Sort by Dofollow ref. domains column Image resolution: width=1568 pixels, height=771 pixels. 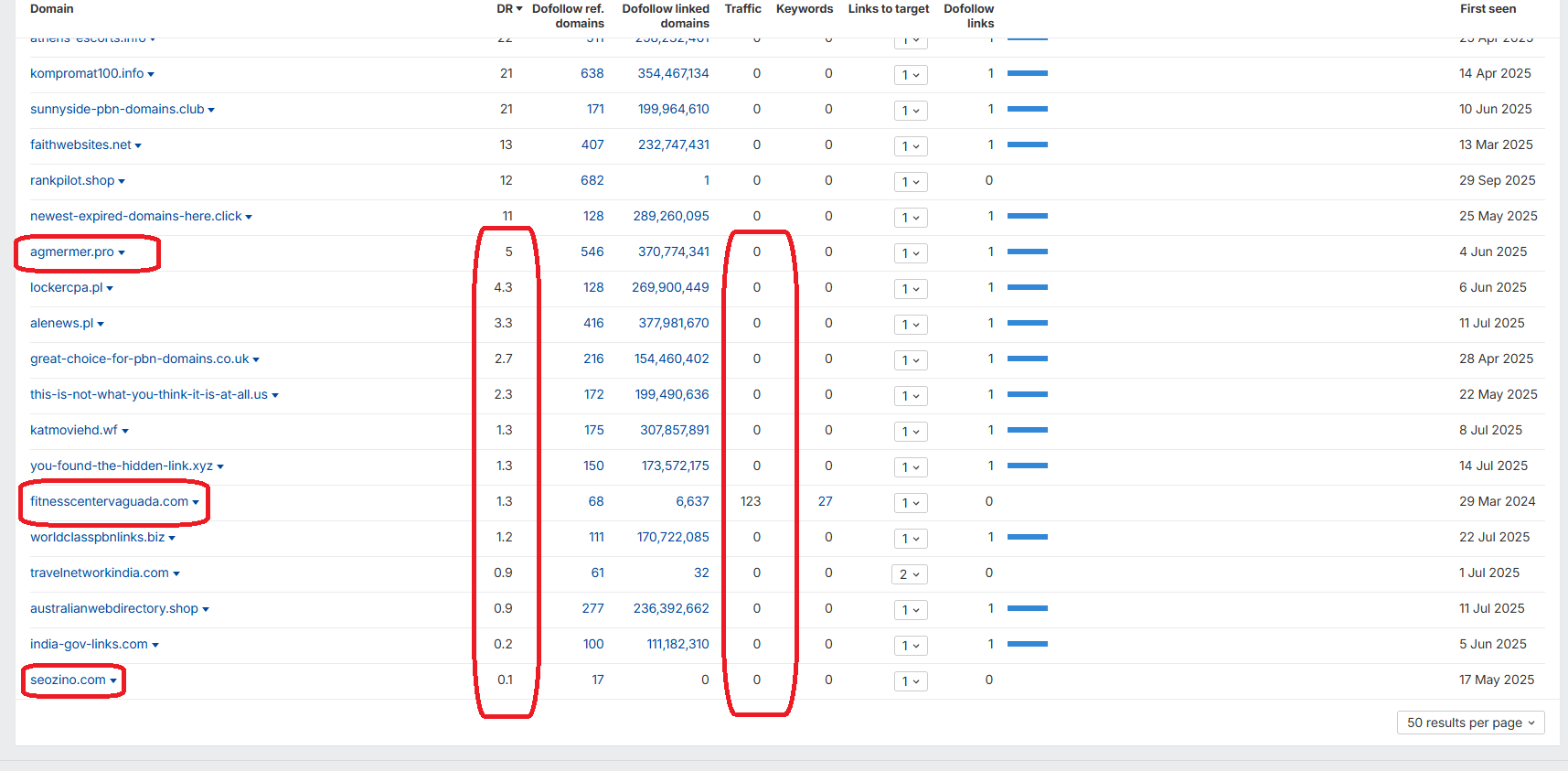click(568, 16)
